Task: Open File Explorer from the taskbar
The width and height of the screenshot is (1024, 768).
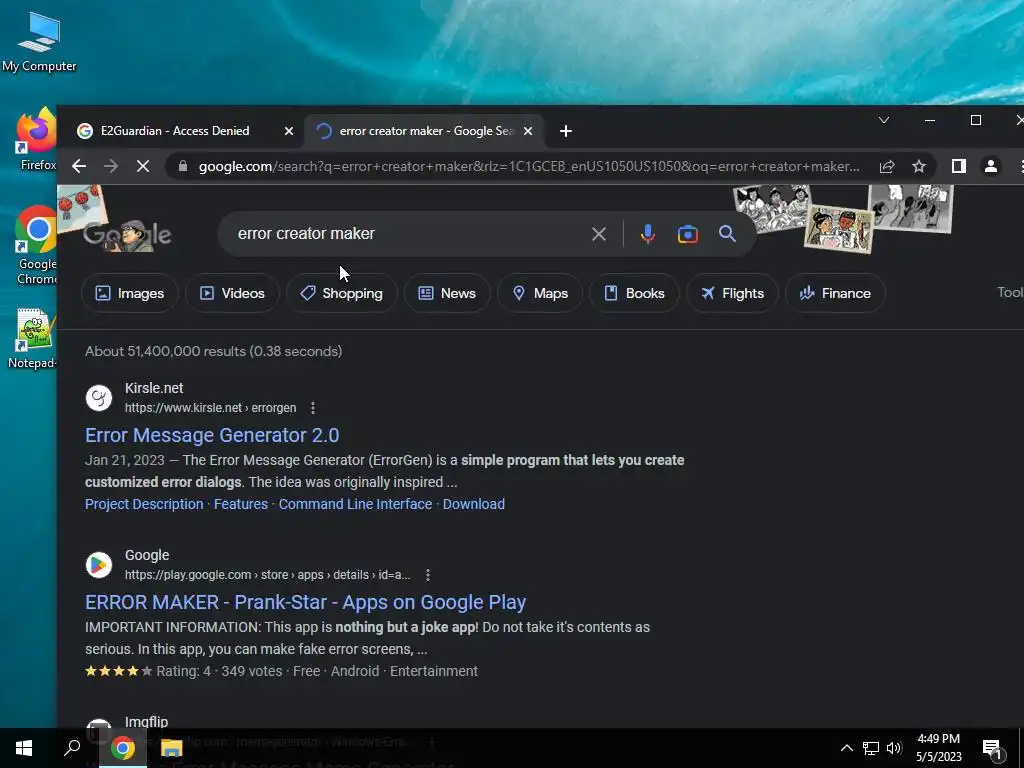Action: point(172,748)
